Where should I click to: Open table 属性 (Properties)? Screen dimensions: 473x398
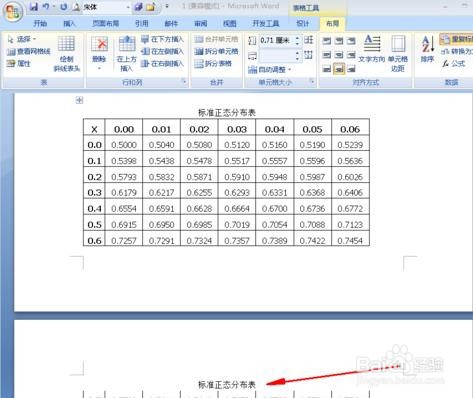pyautogui.click(x=19, y=63)
